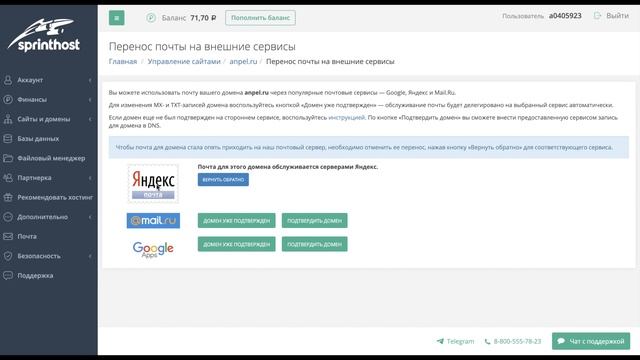The height and width of the screenshot is (360, 640).
Task: Open the Чат с поддержкой button
Action: (591, 341)
